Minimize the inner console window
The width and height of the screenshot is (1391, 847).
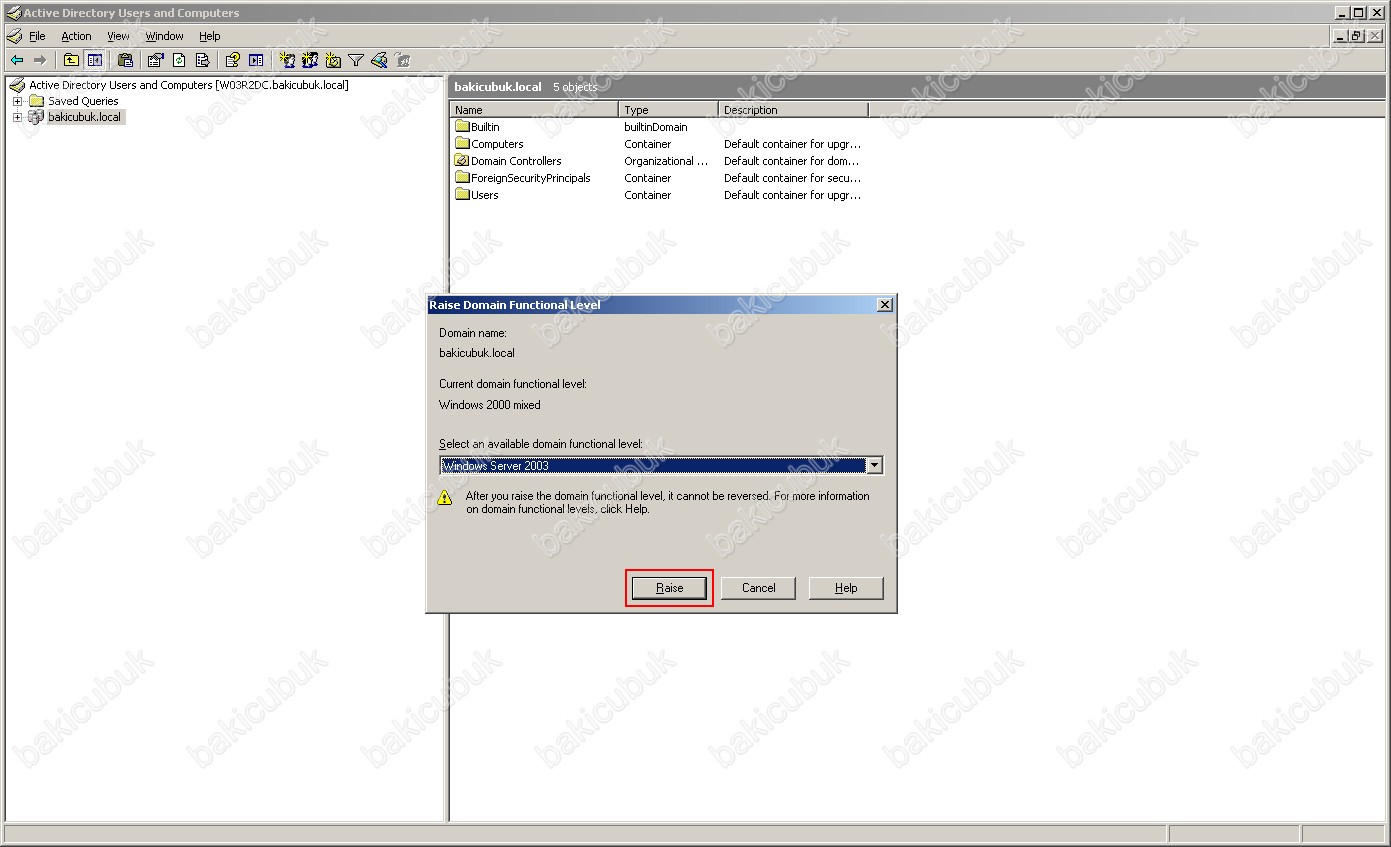click(1340, 36)
